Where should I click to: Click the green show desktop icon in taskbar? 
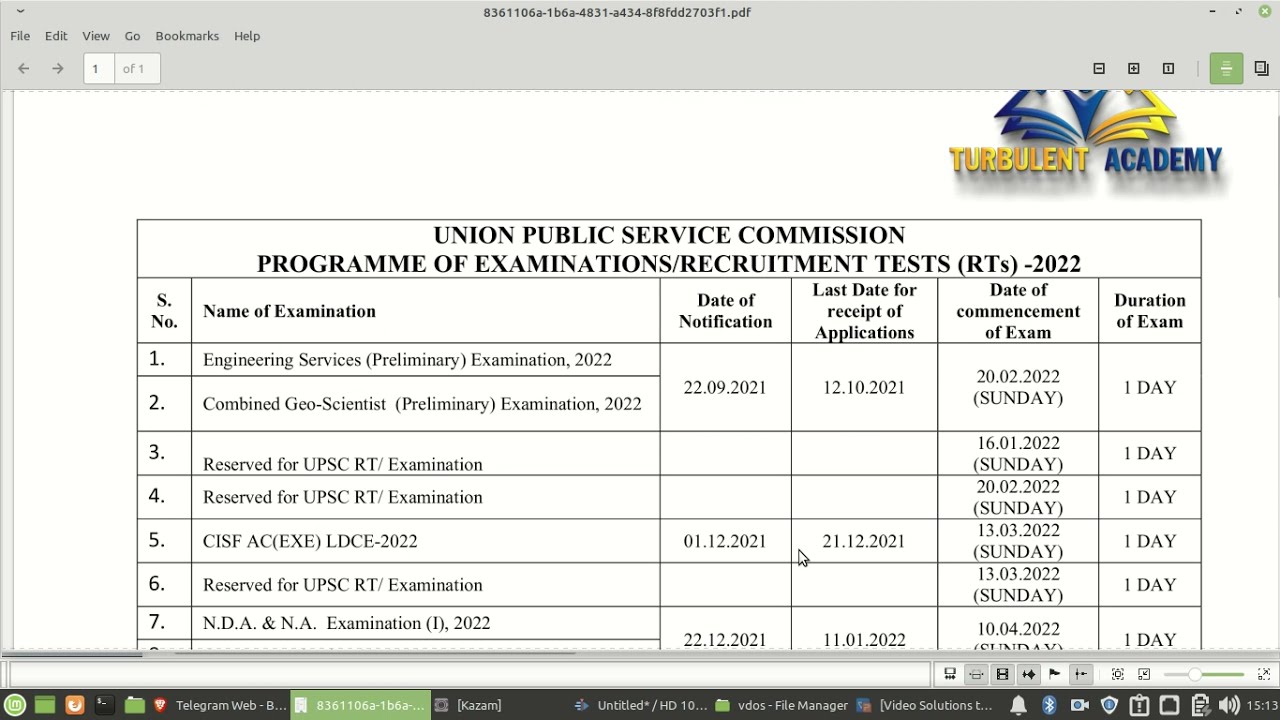44,705
